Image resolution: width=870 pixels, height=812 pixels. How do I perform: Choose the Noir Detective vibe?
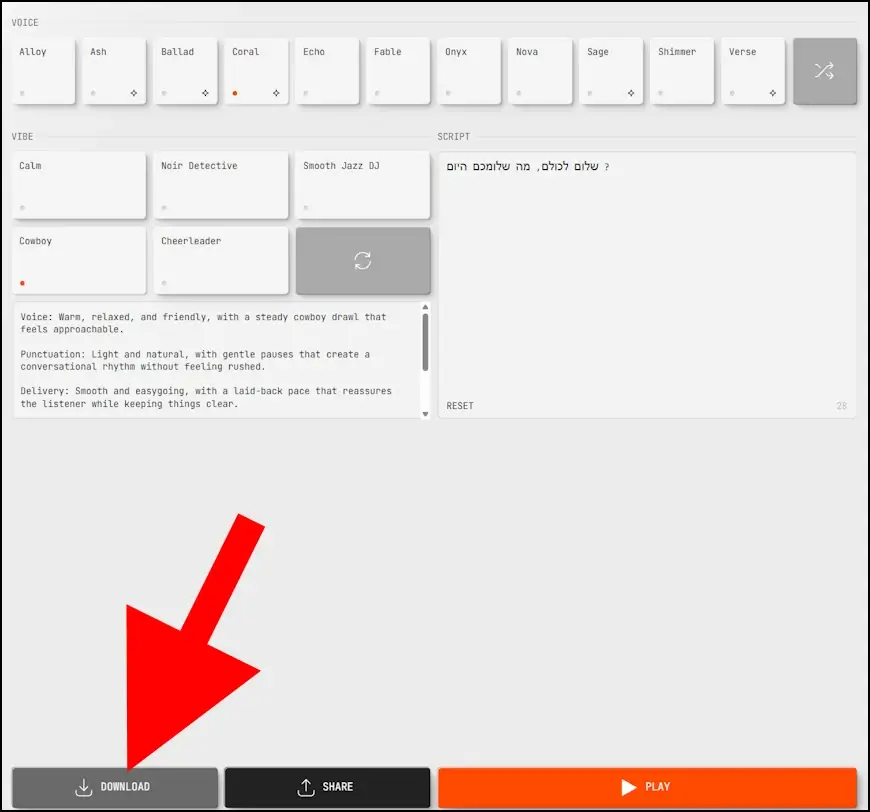pos(221,185)
